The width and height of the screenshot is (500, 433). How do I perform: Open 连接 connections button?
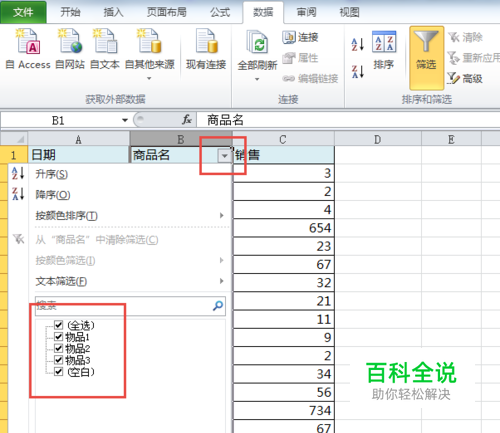point(300,37)
